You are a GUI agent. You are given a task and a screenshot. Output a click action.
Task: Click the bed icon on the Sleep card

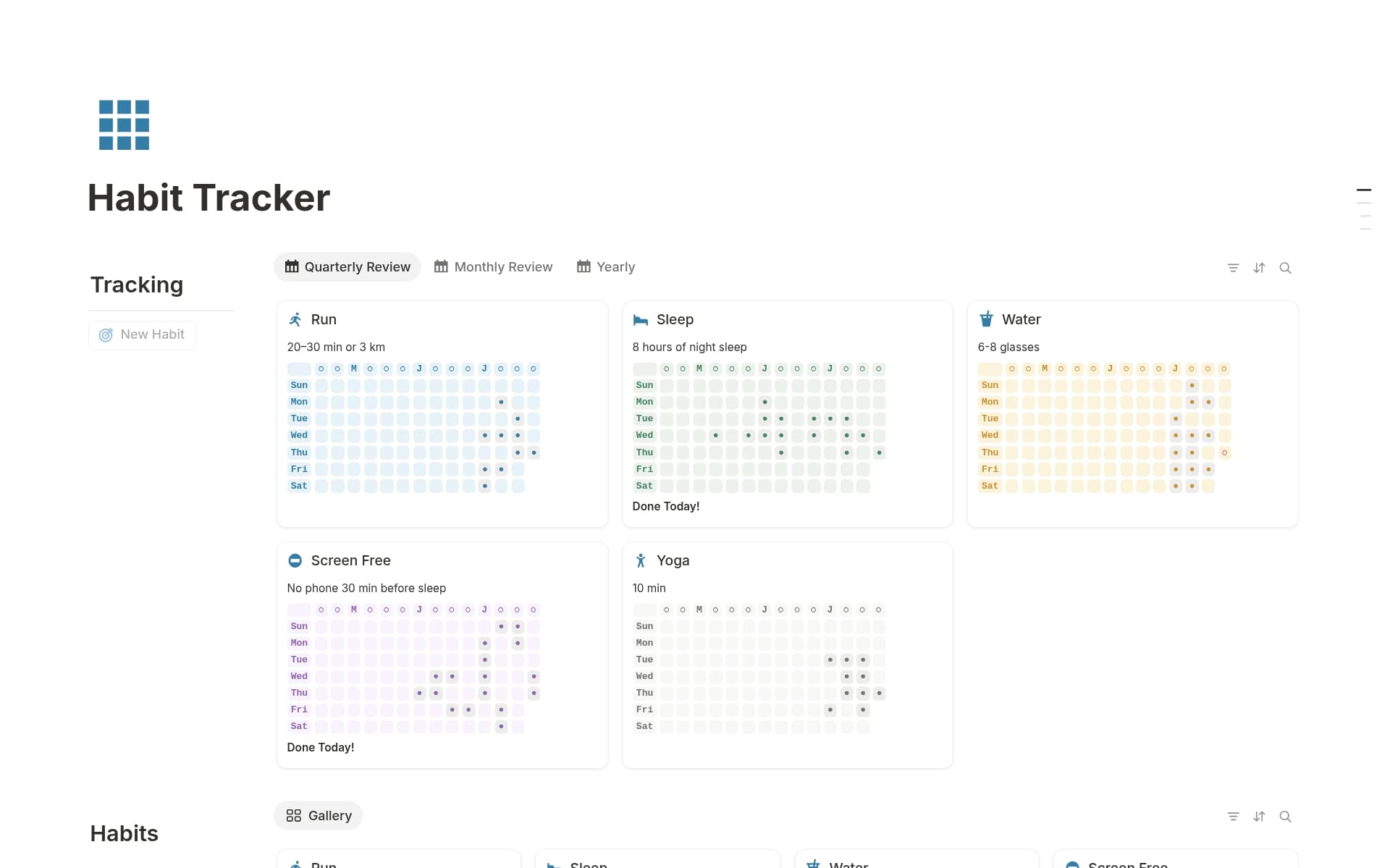[641, 319]
